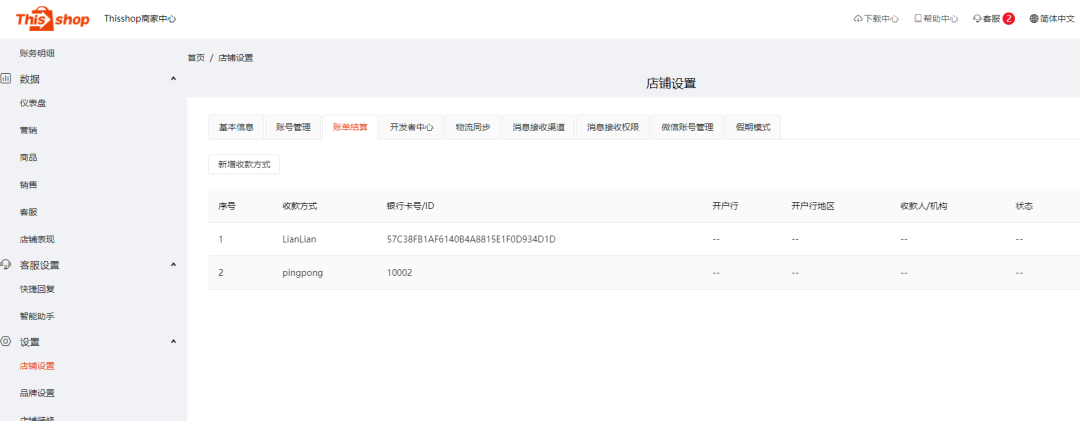Viewport: 1080px width, 421px height.
Task: Click the 序号 column header
Action: pos(227,206)
